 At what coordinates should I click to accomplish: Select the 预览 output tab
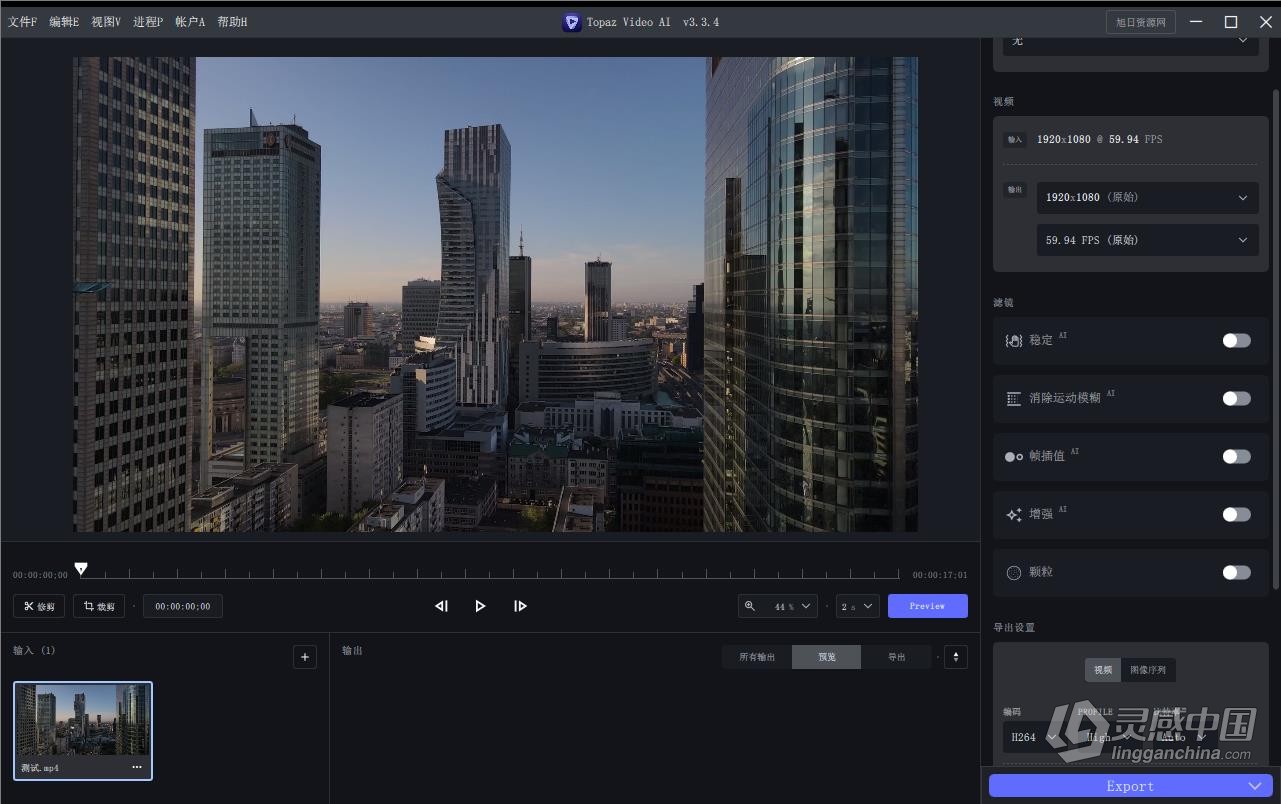[x=826, y=657]
